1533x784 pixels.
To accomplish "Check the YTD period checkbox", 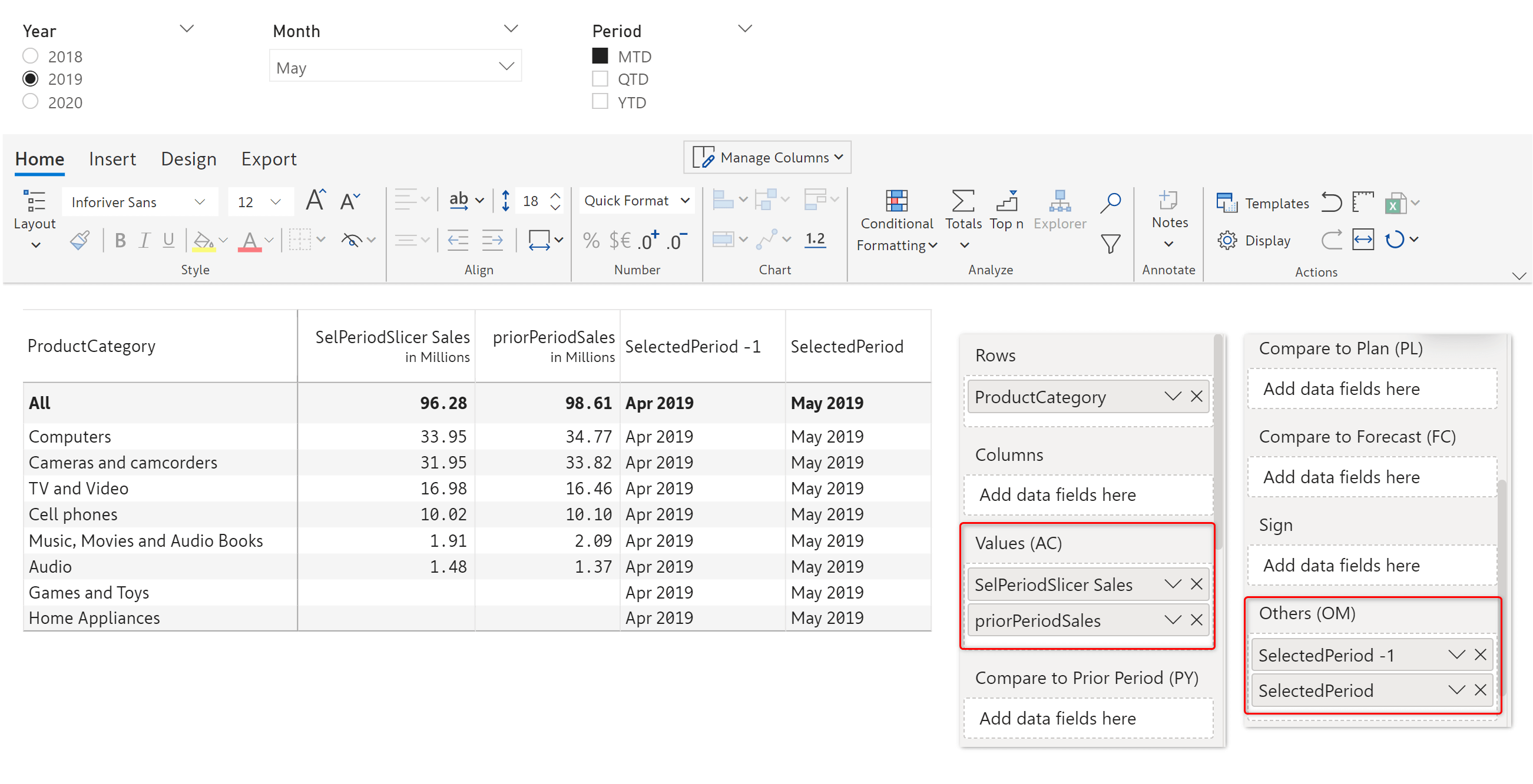I will 600,102.
